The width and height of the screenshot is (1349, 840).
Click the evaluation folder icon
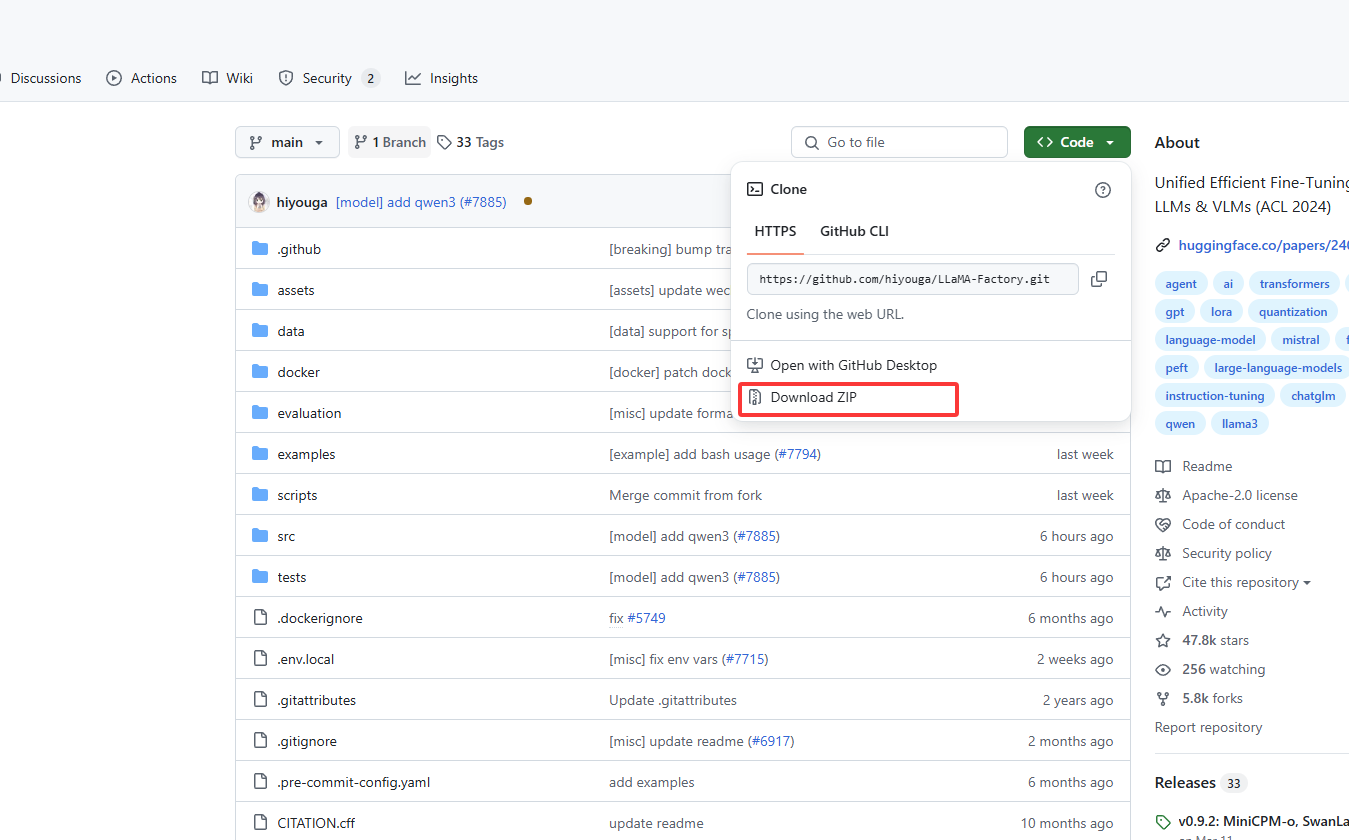click(260, 413)
